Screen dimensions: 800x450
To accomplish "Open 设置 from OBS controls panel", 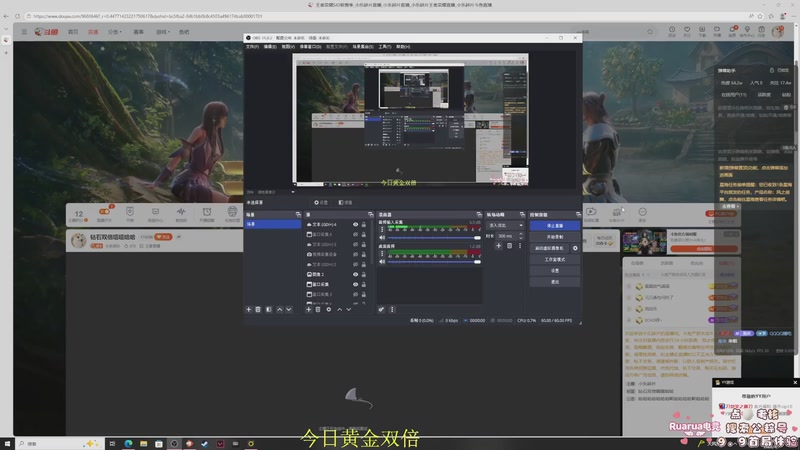I will [555, 270].
